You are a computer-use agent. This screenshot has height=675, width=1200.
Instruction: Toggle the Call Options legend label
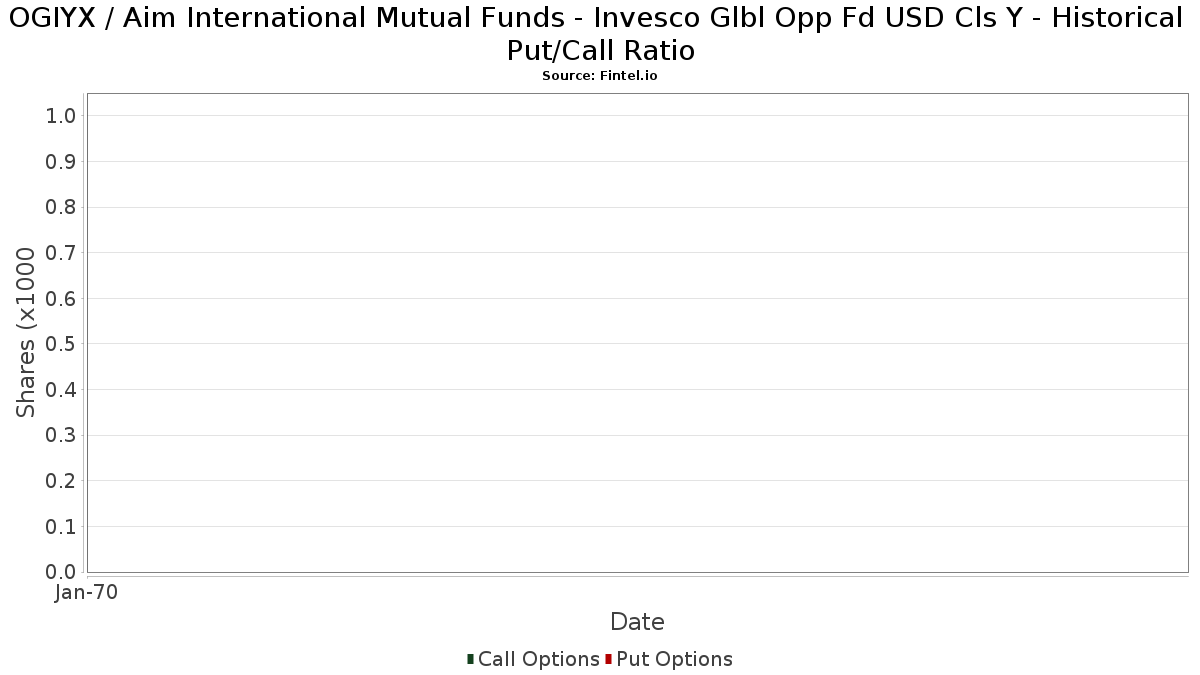(538, 659)
